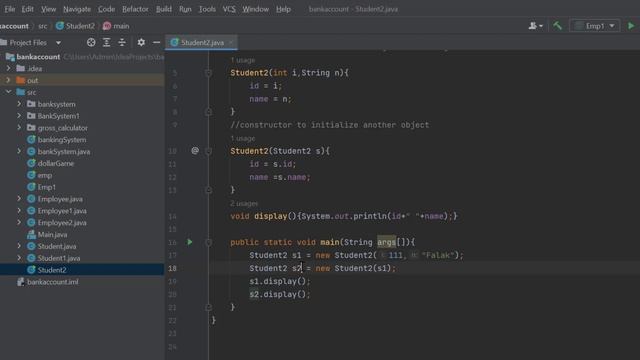Fold the main method block

tap(208, 242)
